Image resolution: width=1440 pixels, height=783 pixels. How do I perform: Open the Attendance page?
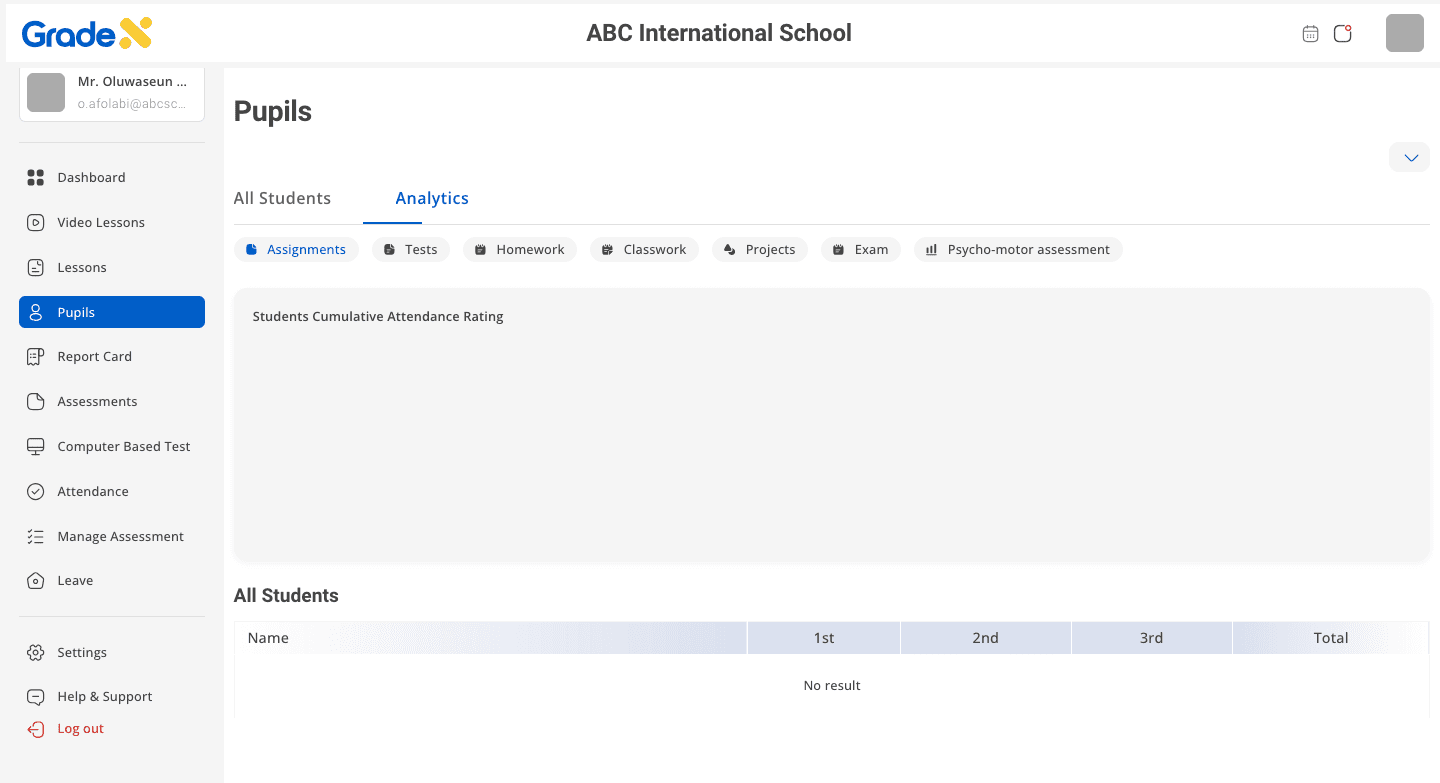(x=93, y=491)
